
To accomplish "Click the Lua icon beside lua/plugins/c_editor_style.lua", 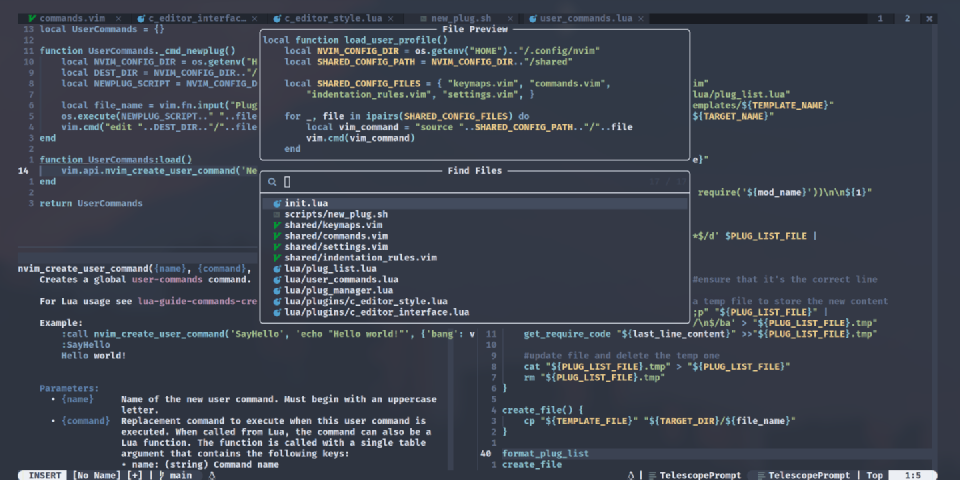I will pyautogui.click(x=277, y=301).
